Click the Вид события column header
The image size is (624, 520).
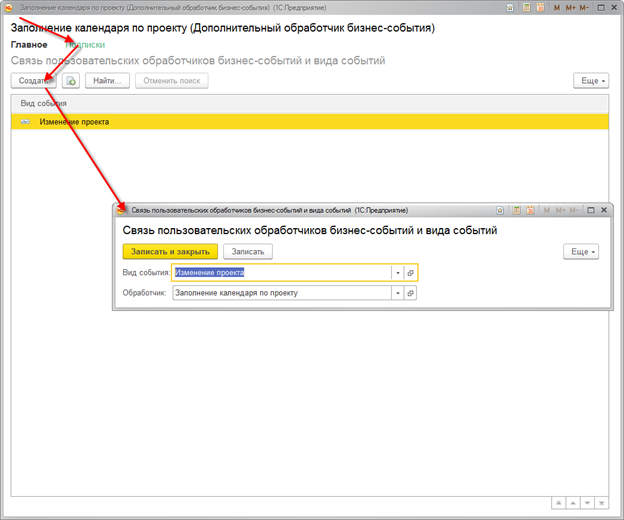(x=44, y=103)
